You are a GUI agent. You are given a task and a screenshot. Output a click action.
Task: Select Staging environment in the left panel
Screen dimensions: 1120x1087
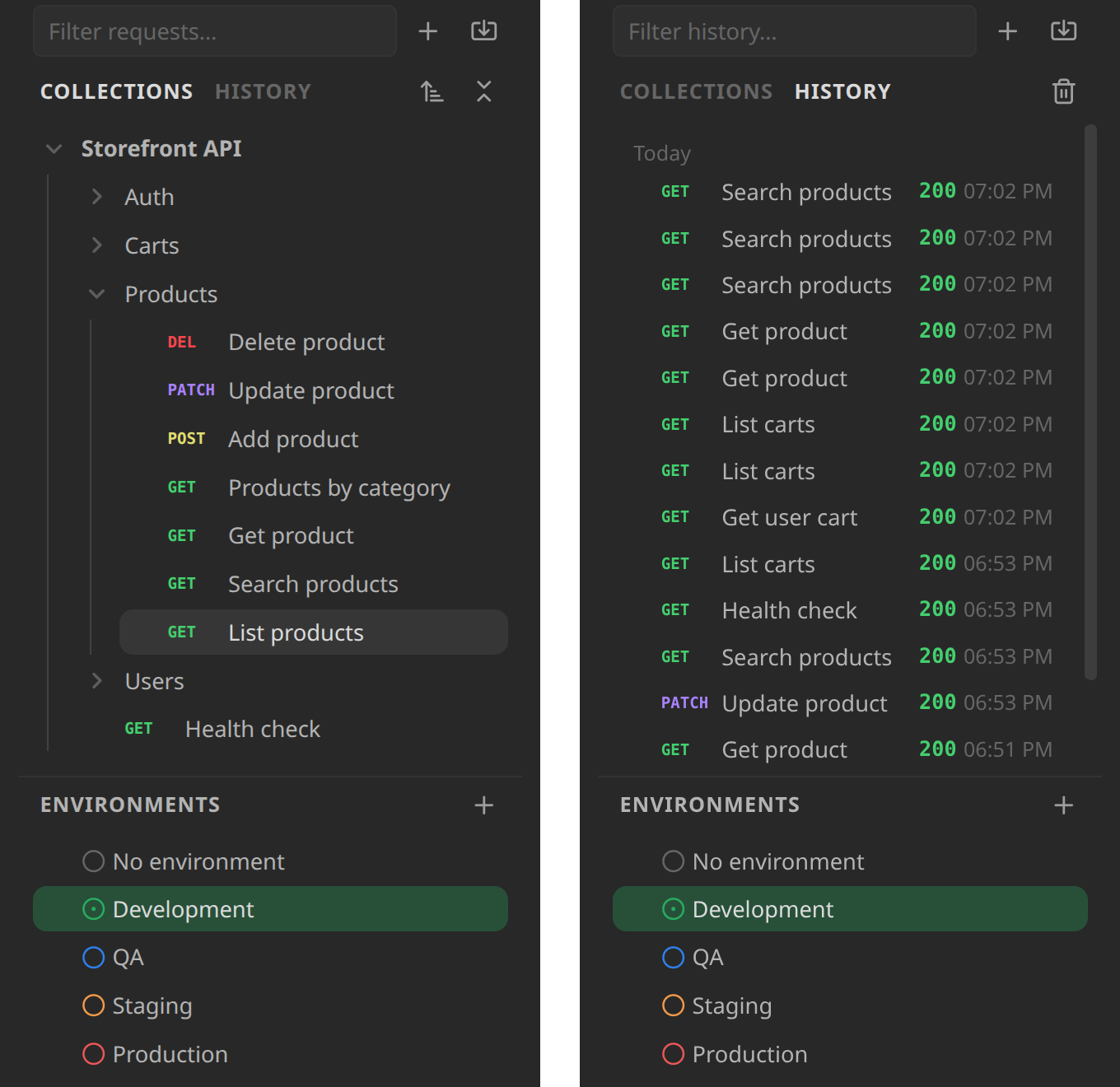point(270,1005)
